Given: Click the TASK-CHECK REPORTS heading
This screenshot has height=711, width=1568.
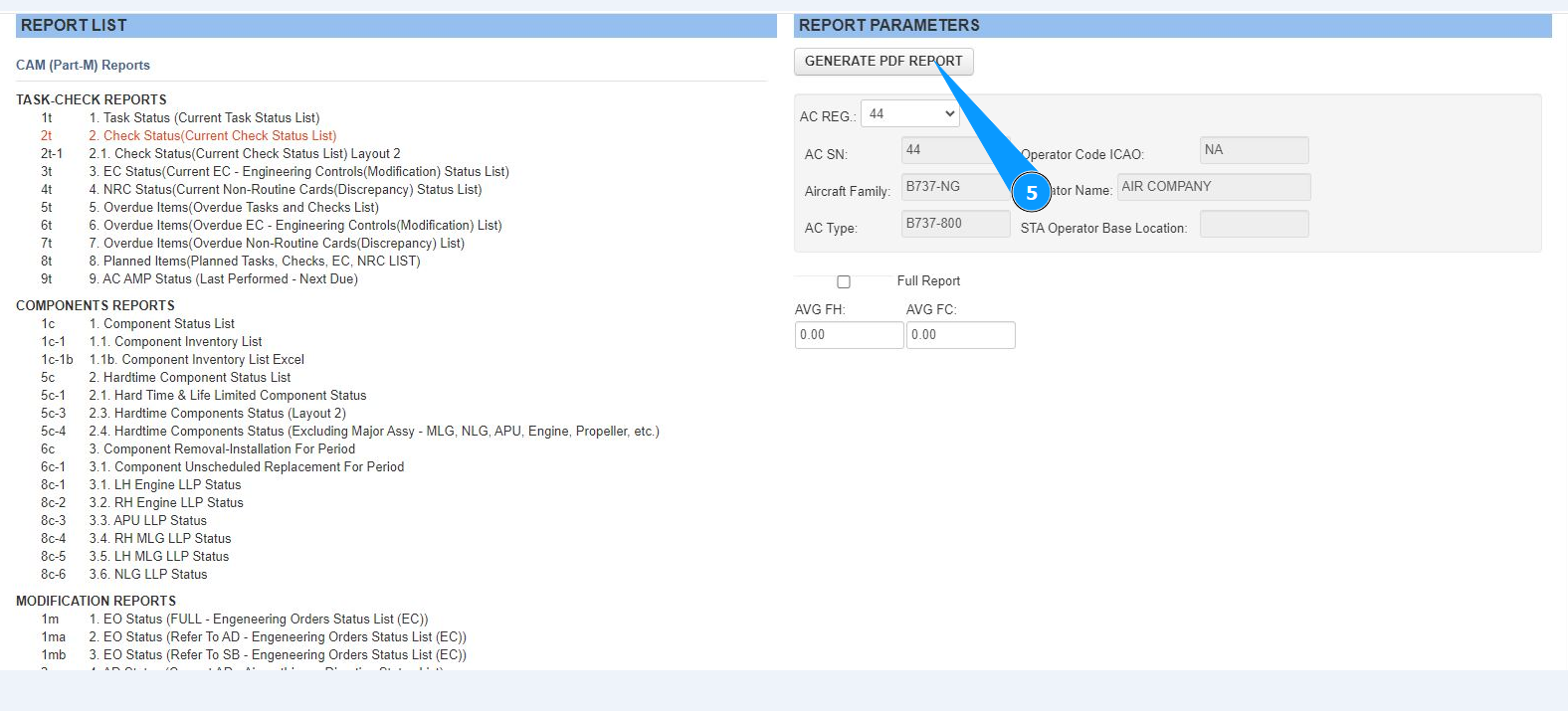Looking at the screenshot, I should tap(92, 100).
